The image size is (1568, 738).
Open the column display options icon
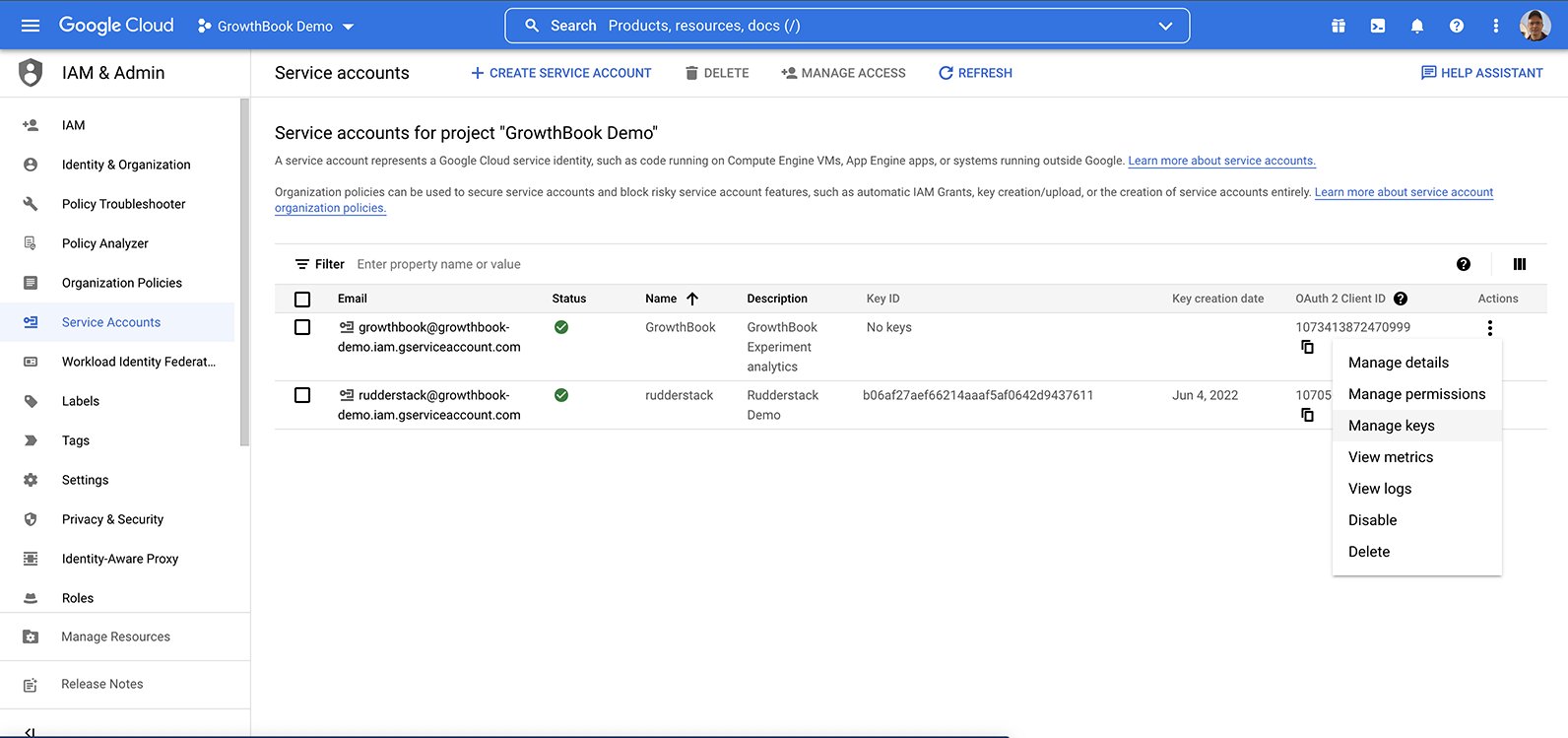point(1520,264)
